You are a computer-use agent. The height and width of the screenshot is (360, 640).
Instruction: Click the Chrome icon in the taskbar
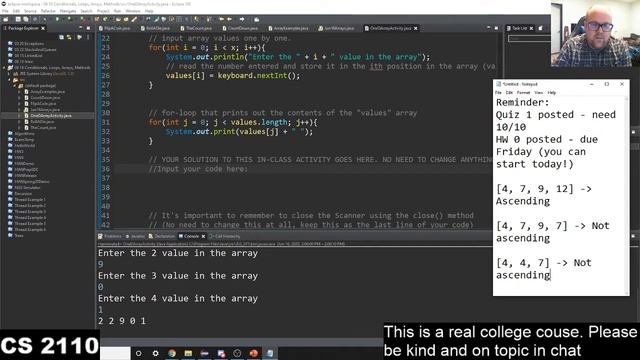click(172, 353)
